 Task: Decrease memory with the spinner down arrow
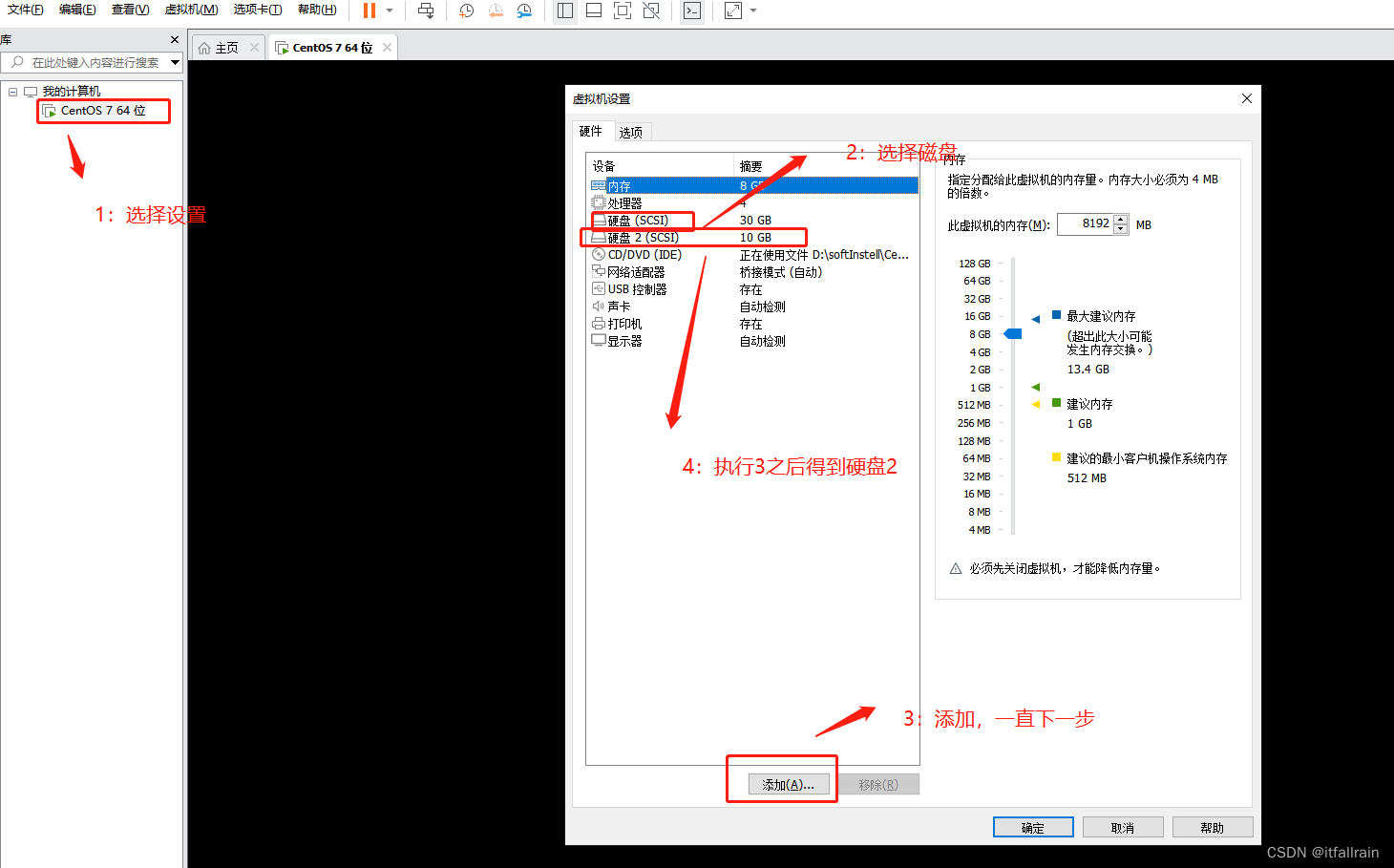[x=1121, y=229]
